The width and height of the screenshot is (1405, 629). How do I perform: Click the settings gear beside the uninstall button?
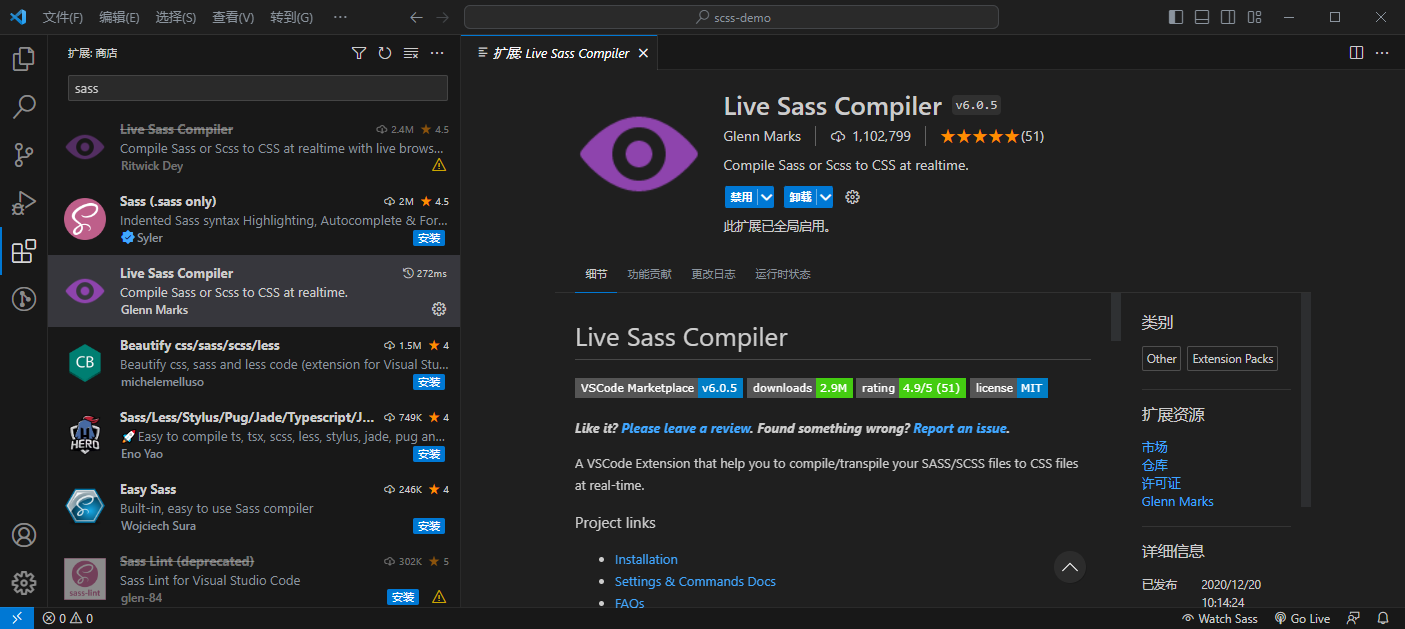pyautogui.click(x=853, y=197)
